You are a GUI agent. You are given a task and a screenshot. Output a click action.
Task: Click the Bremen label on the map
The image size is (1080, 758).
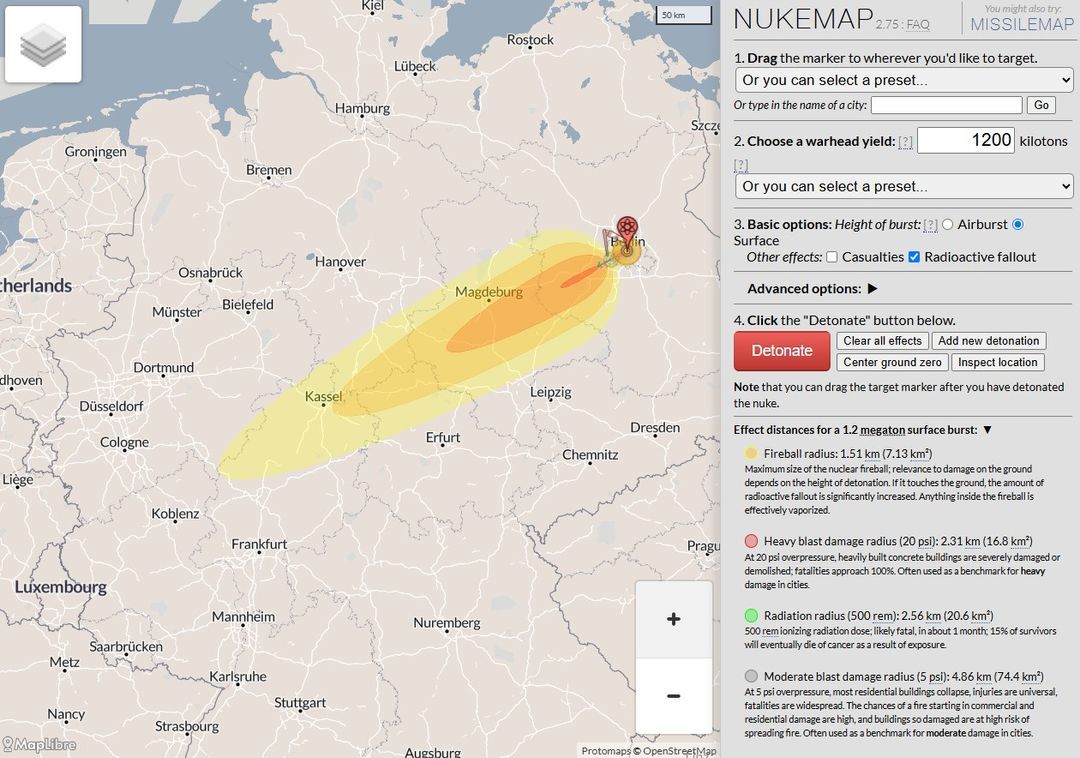click(269, 169)
